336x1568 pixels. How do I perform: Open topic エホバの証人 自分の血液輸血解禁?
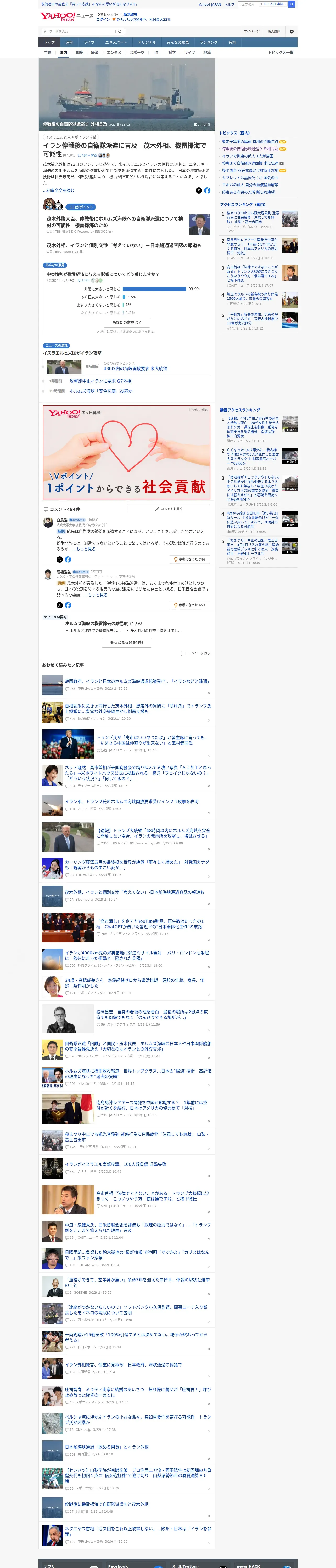[250, 185]
